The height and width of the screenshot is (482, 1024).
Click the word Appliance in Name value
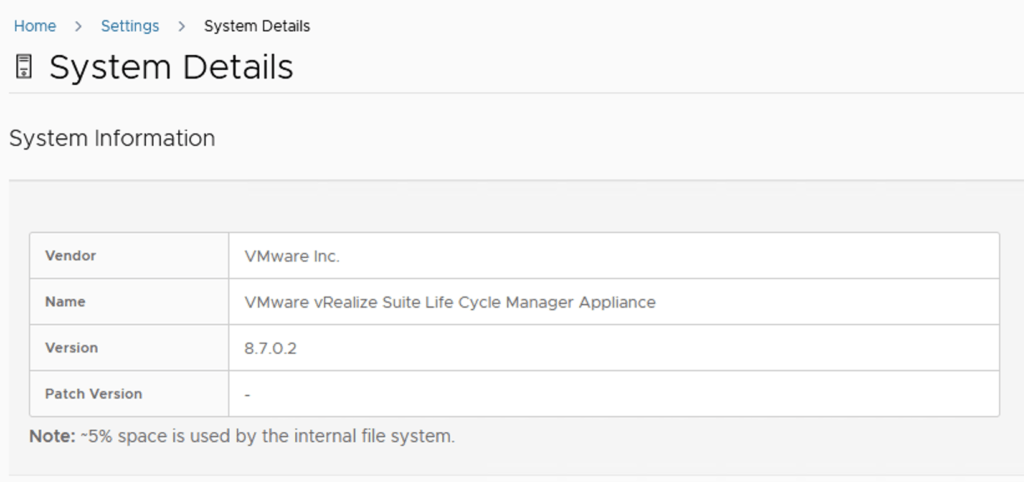pos(617,302)
